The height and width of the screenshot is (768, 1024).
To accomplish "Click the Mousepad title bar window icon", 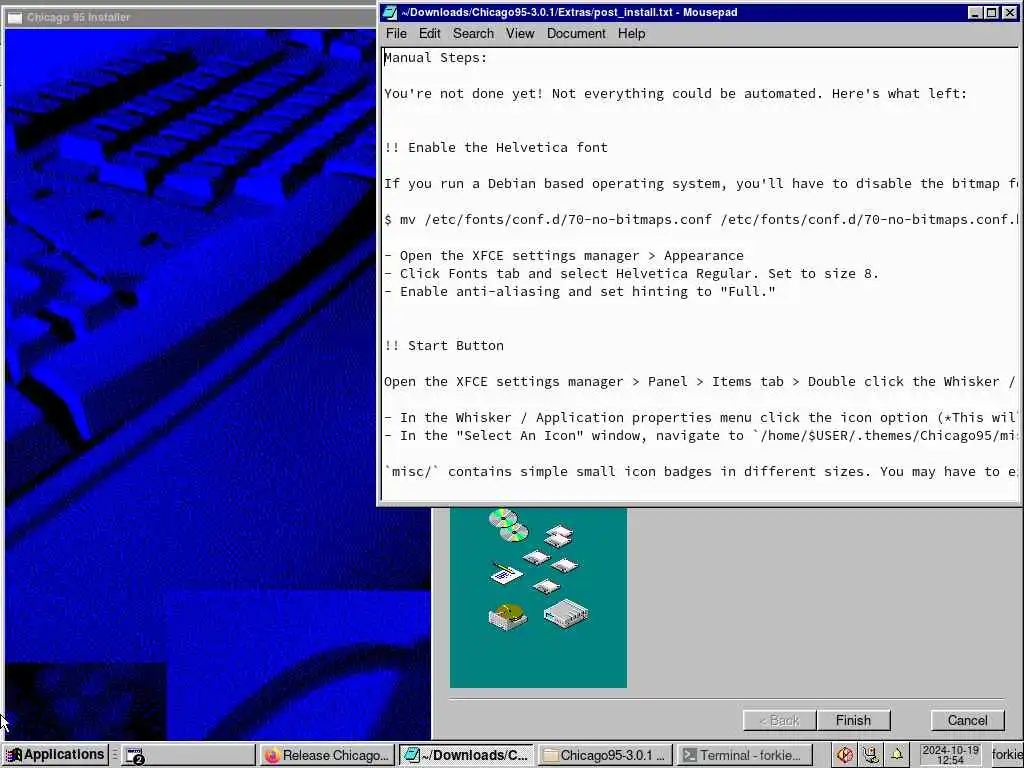I will pos(390,12).
